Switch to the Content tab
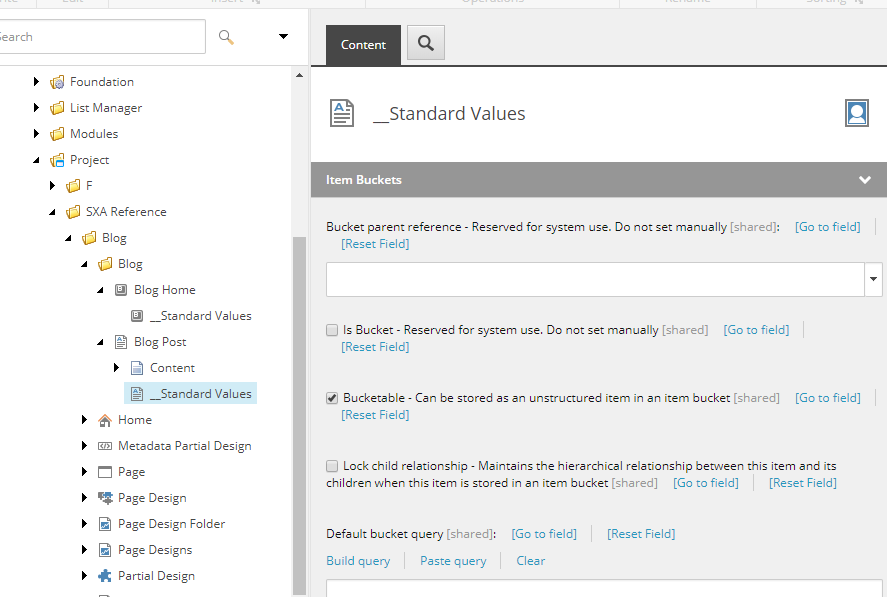This screenshot has height=597, width=887. pyautogui.click(x=363, y=45)
